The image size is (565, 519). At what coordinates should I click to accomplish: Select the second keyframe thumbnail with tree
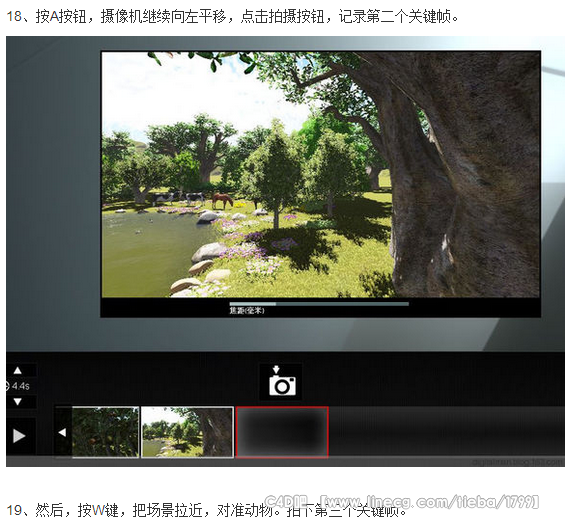point(187,432)
